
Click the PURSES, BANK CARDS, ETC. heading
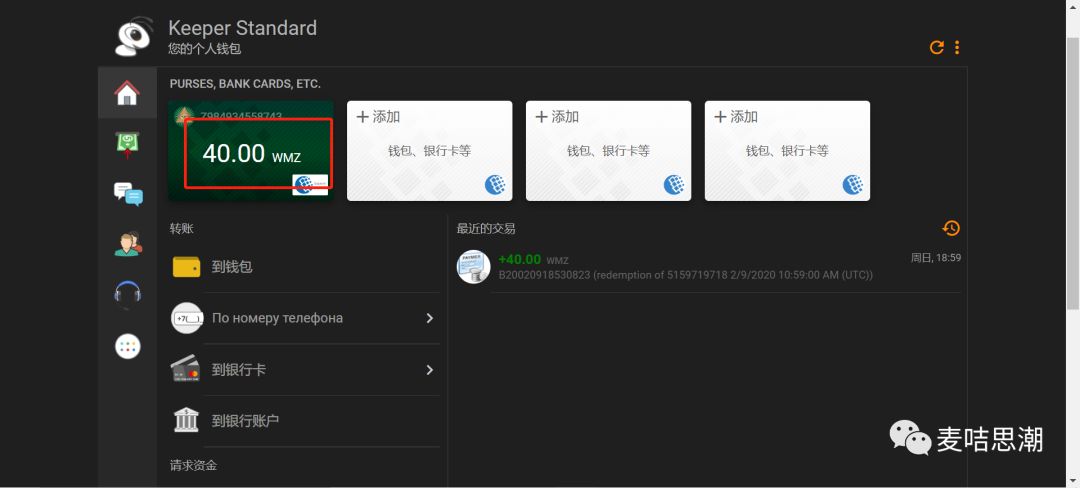coord(245,84)
